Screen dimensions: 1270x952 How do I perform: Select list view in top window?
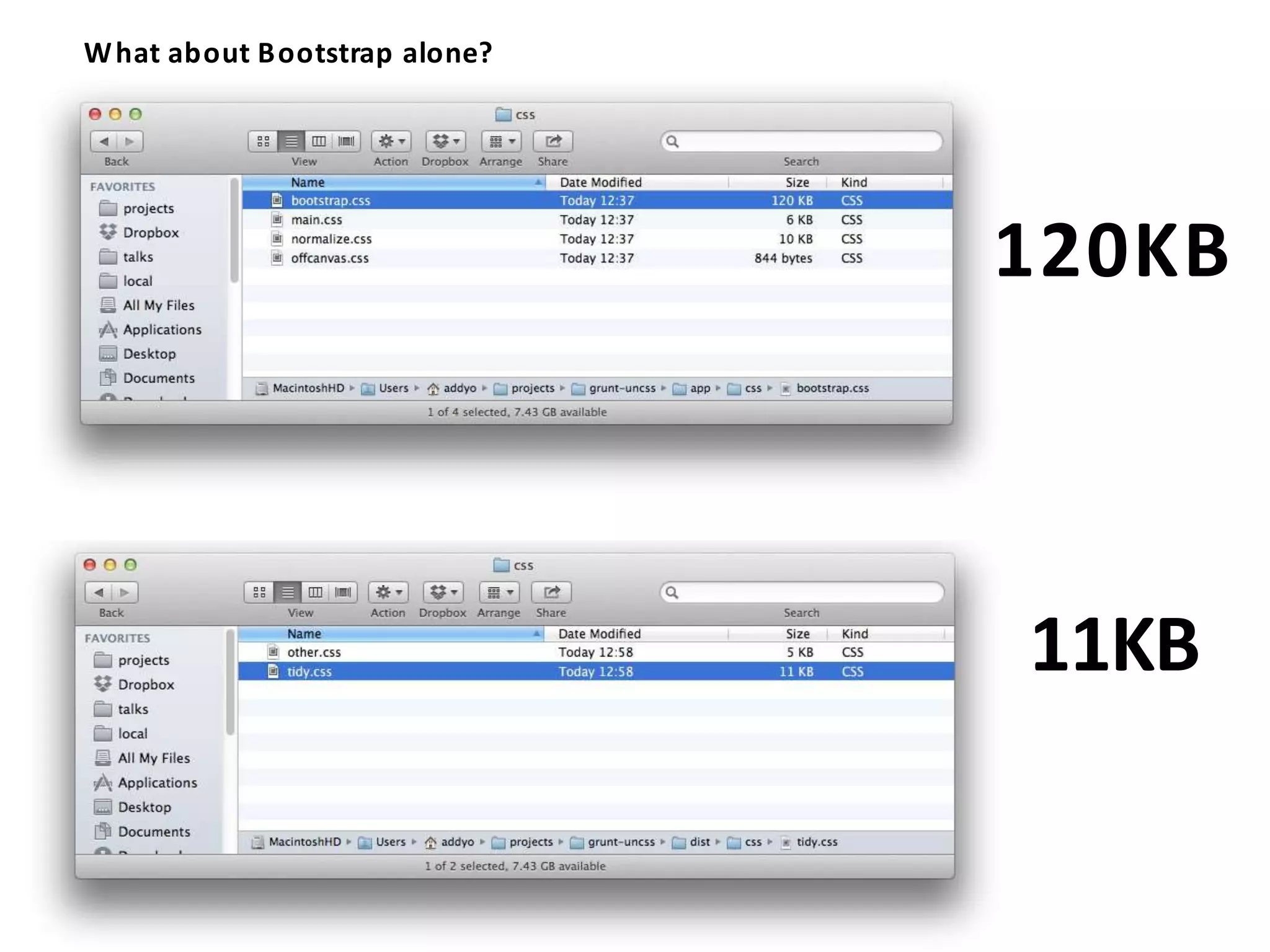tap(291, 141)
